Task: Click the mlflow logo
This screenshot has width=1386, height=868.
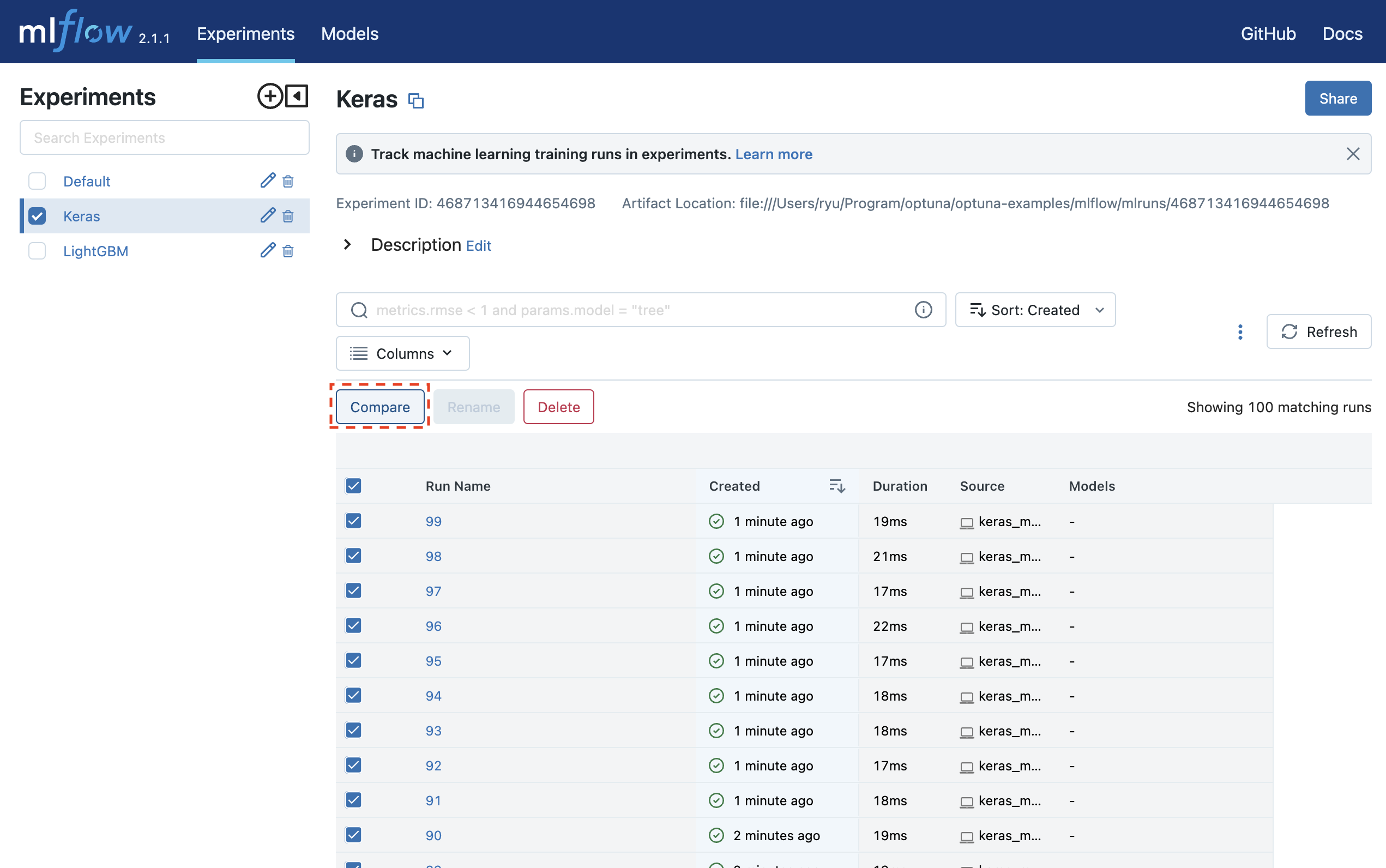Action: pos(76,32)
